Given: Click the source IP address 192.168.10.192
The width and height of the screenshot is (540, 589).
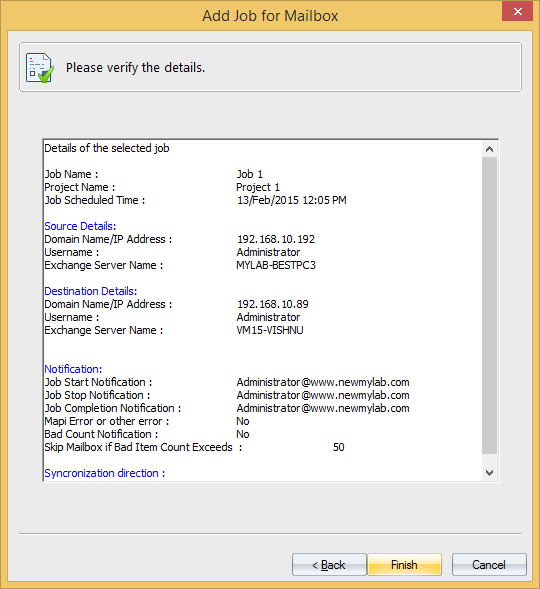Looking at the screenshot, I should 276,239.
